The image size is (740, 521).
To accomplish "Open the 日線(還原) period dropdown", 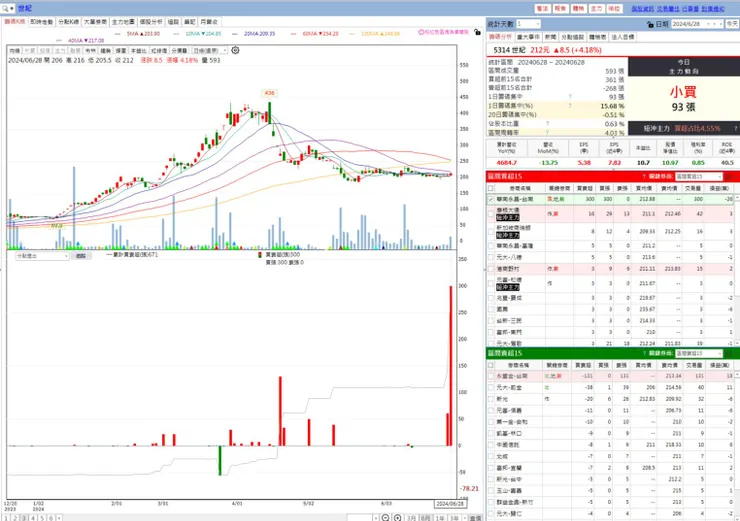I will click(x=210, y=50).
